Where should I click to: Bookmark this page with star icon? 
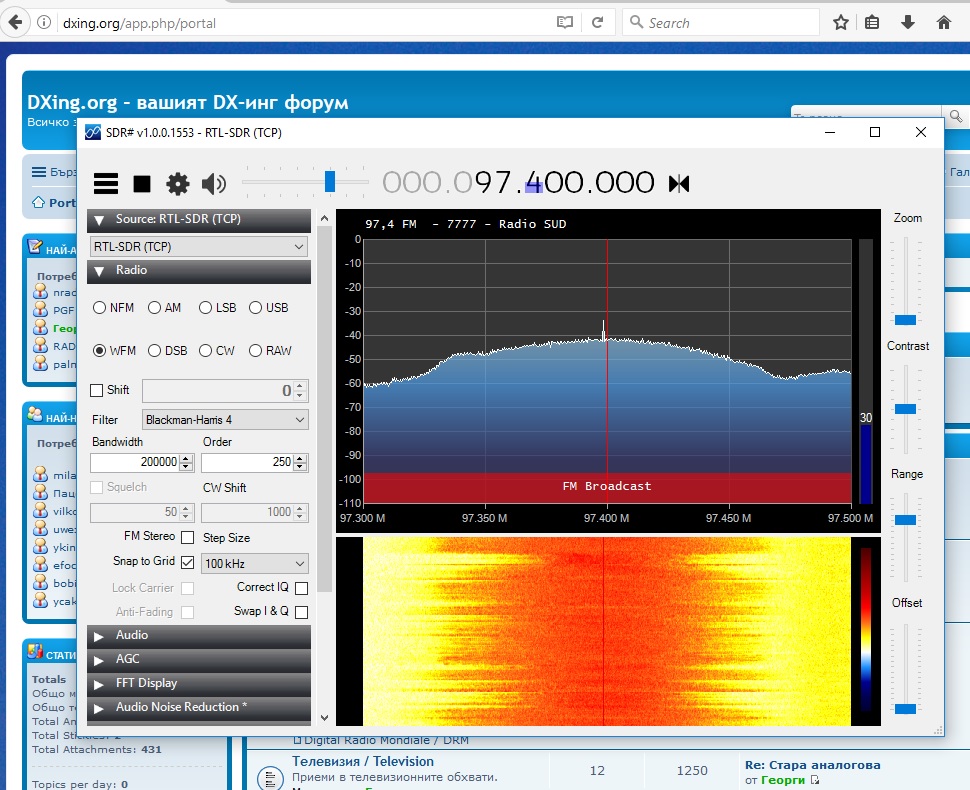point(840,23)
